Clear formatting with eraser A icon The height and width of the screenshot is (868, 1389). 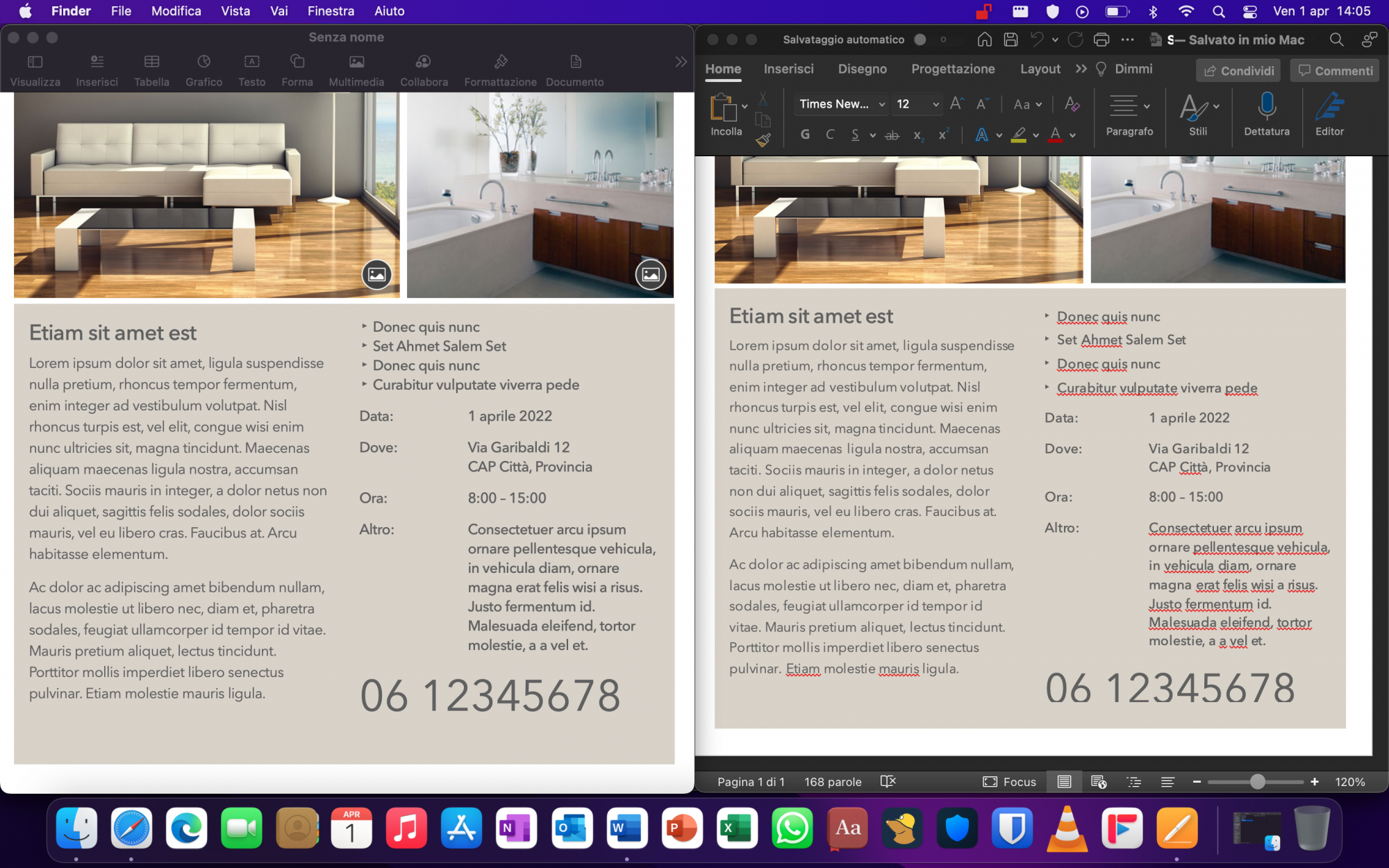click(x=1072, y=104)
